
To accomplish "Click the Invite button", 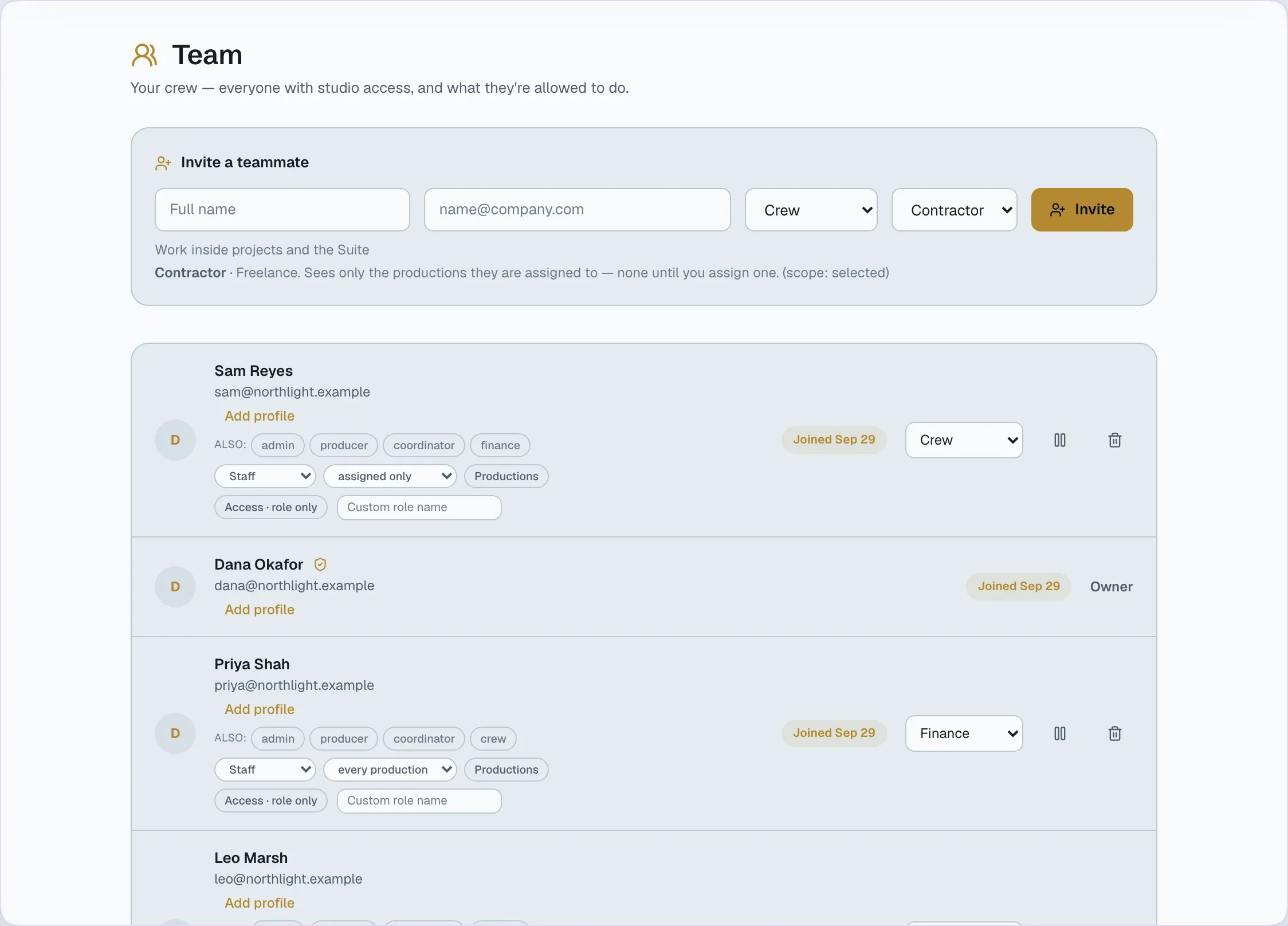I will (1082, 210).
